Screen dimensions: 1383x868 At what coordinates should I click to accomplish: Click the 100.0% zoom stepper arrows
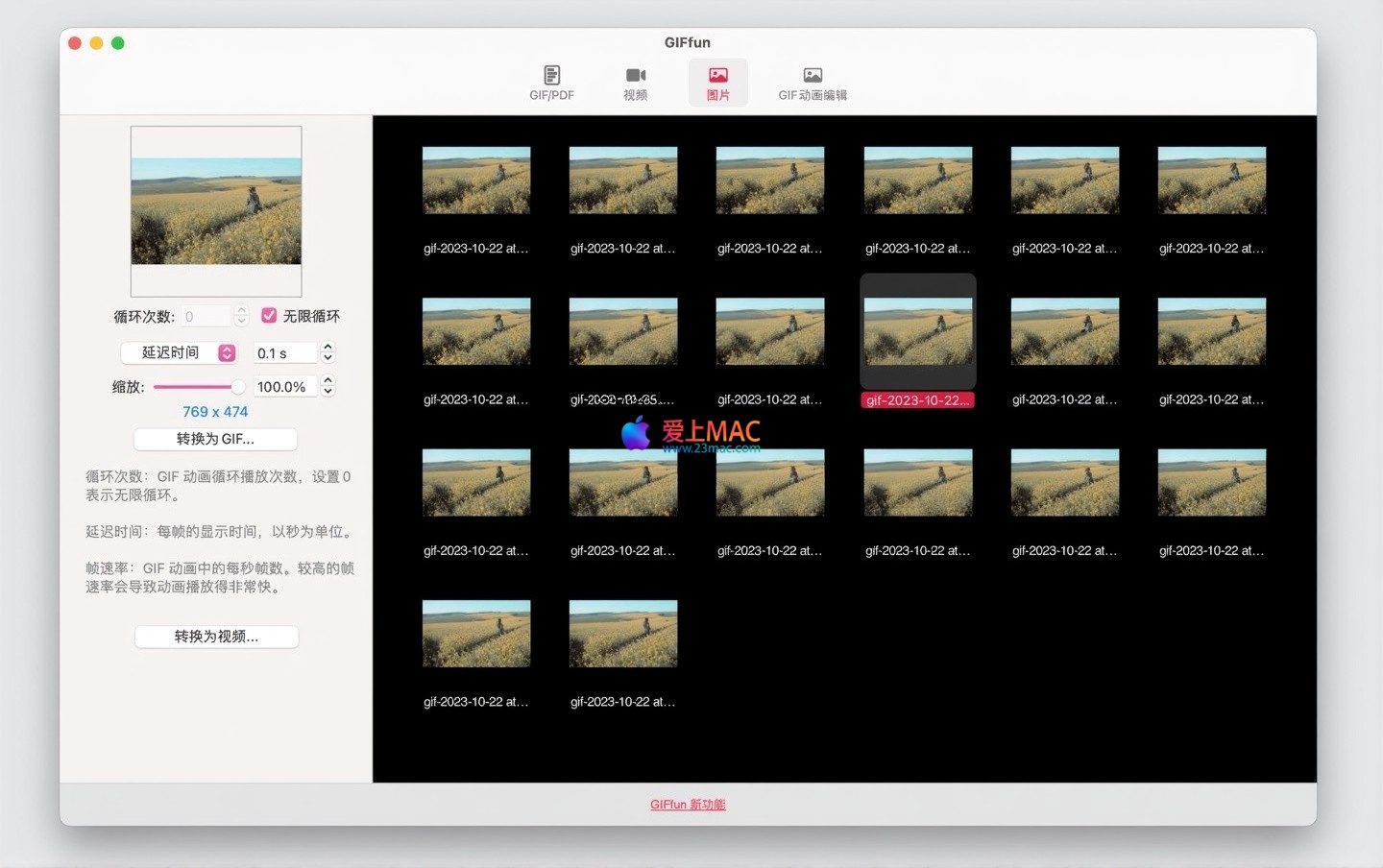click(x=328, y=387)
